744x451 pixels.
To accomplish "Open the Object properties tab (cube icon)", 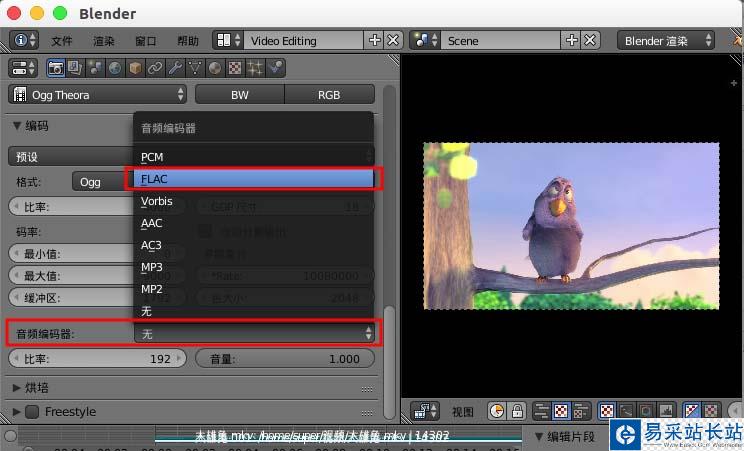I will [135, 68].
